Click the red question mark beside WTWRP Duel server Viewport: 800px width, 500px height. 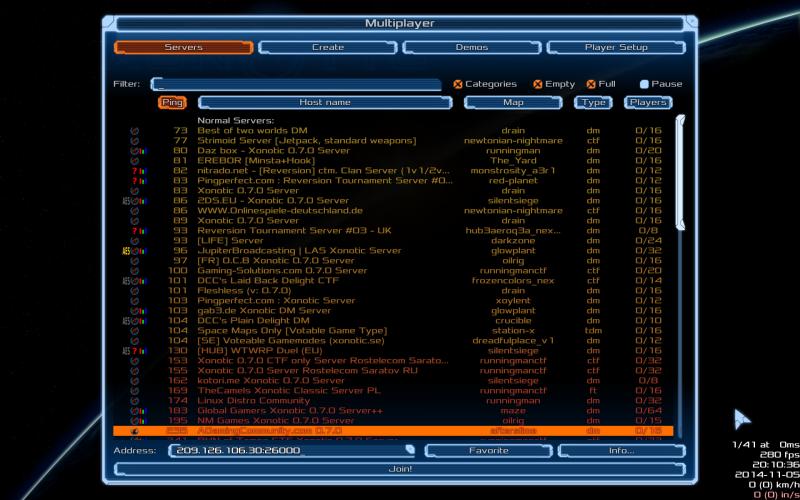(x=133, y=351)
